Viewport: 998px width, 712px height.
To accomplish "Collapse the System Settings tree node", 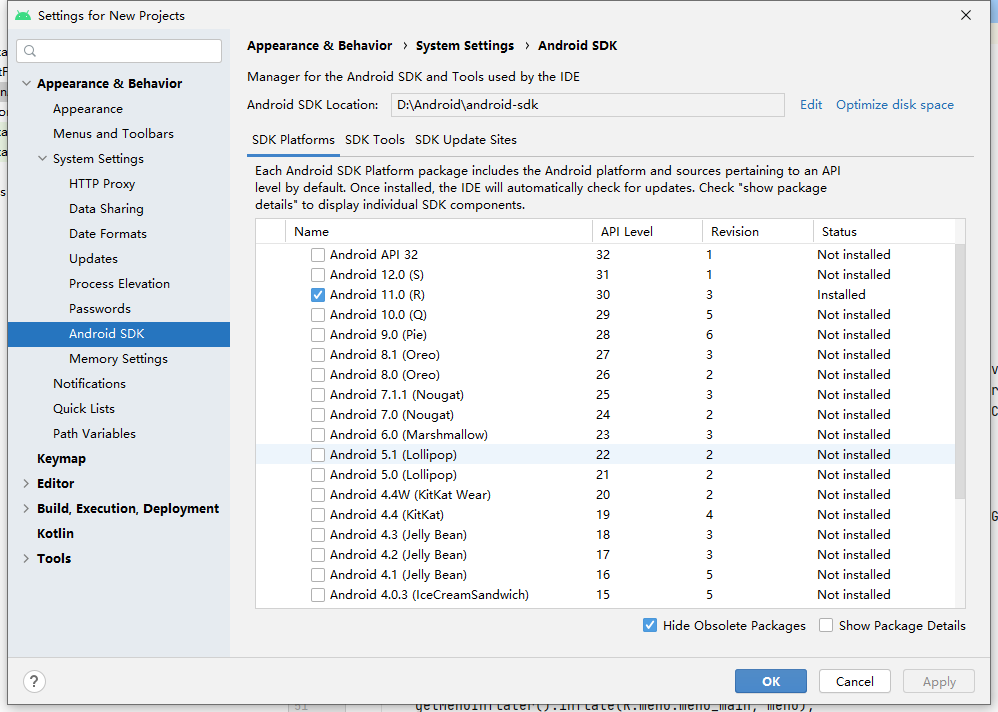I will coord(43,158).
